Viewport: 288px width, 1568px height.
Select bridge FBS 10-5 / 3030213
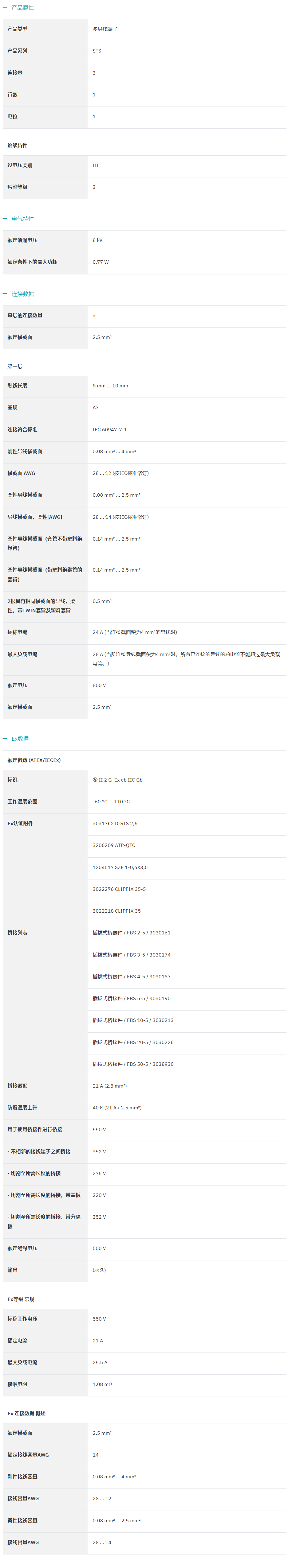133,1020
